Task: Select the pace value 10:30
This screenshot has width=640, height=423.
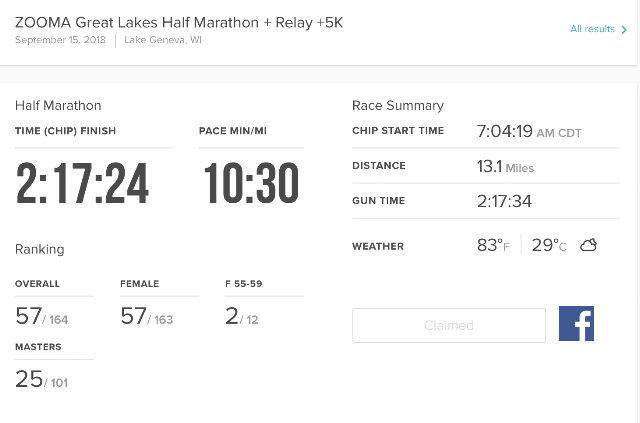Action: 251,183
